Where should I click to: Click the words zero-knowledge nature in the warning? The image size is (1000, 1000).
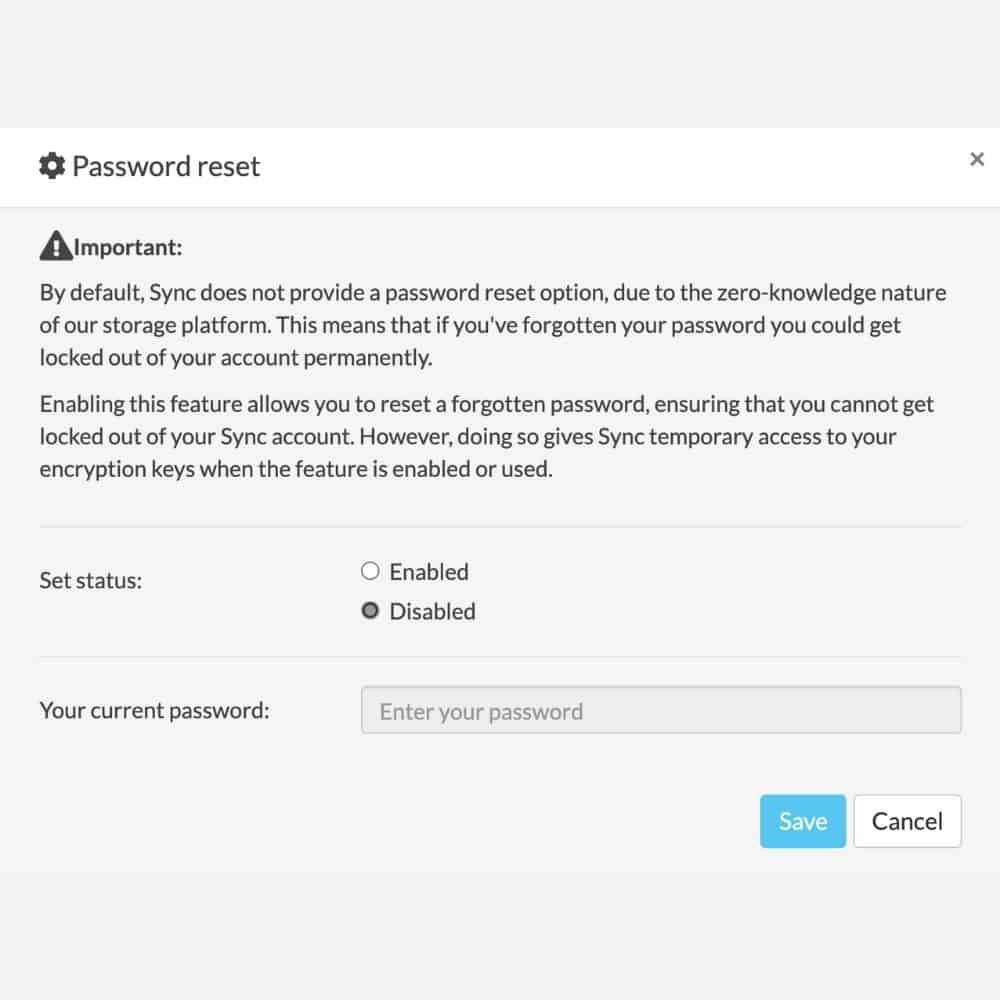(832, 293)
